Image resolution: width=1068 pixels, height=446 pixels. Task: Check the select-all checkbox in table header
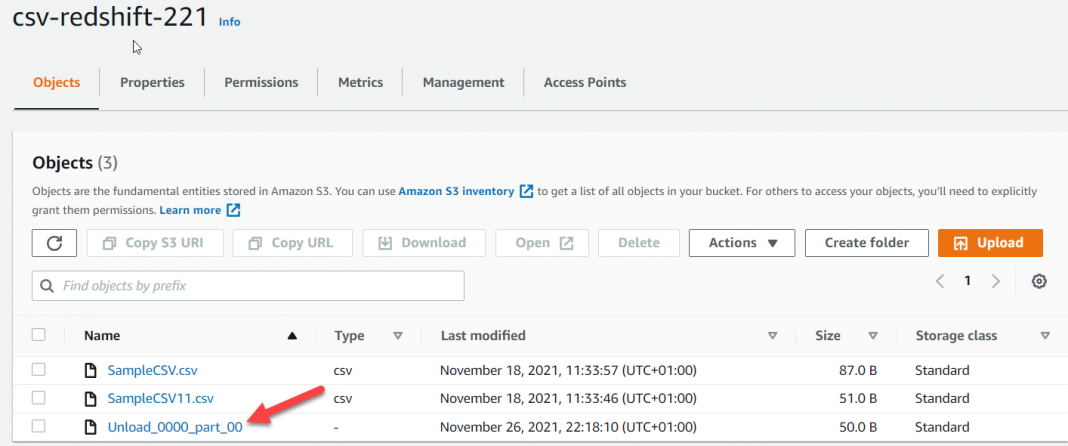39,335
